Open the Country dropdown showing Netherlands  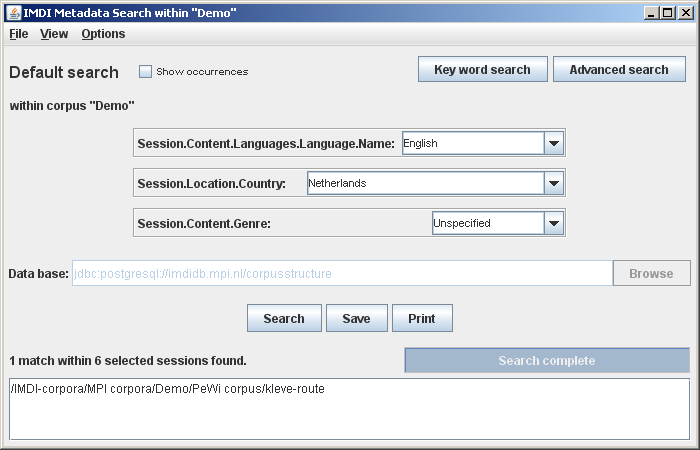[x=554, y=183]
